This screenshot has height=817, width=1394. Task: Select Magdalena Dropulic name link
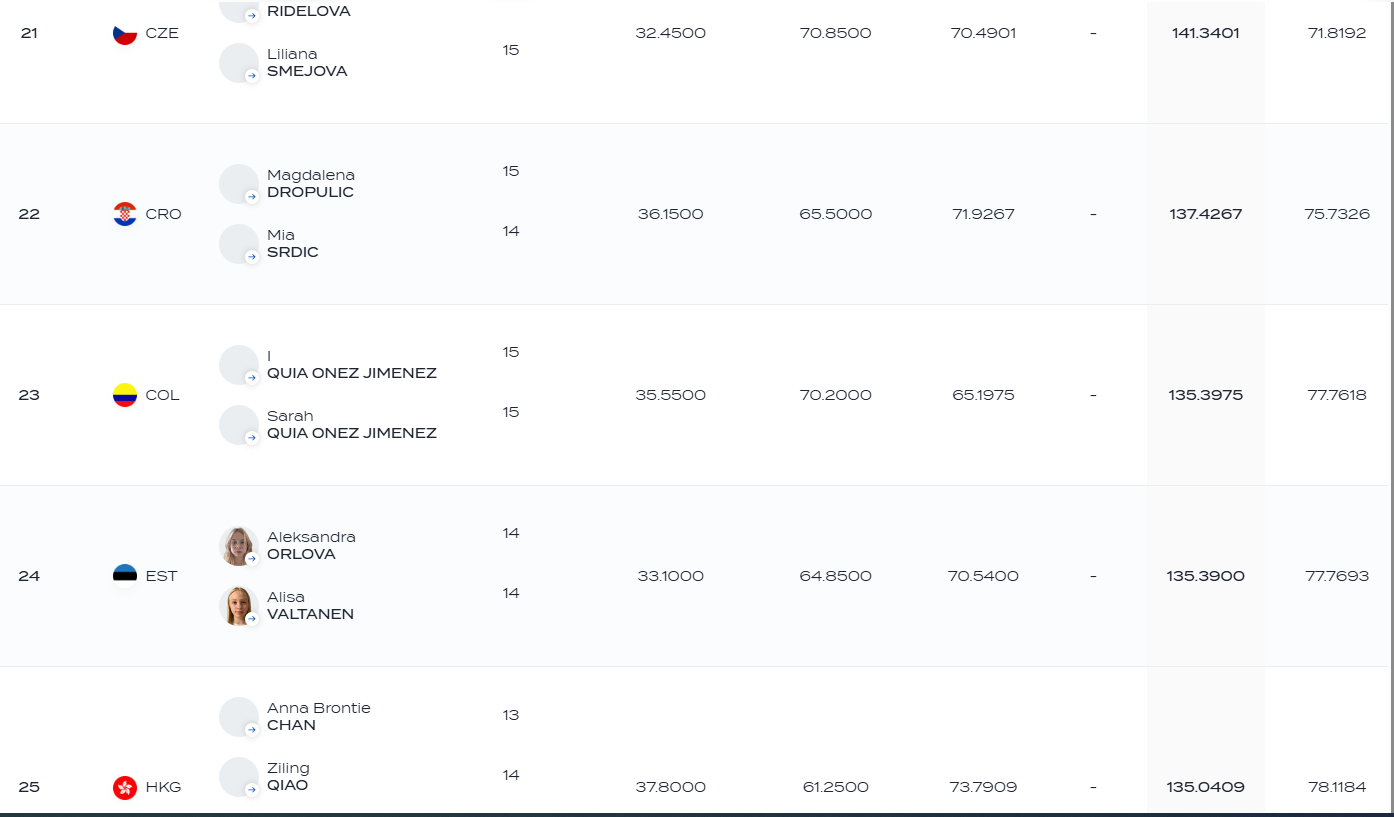click(x=310, y=184)
